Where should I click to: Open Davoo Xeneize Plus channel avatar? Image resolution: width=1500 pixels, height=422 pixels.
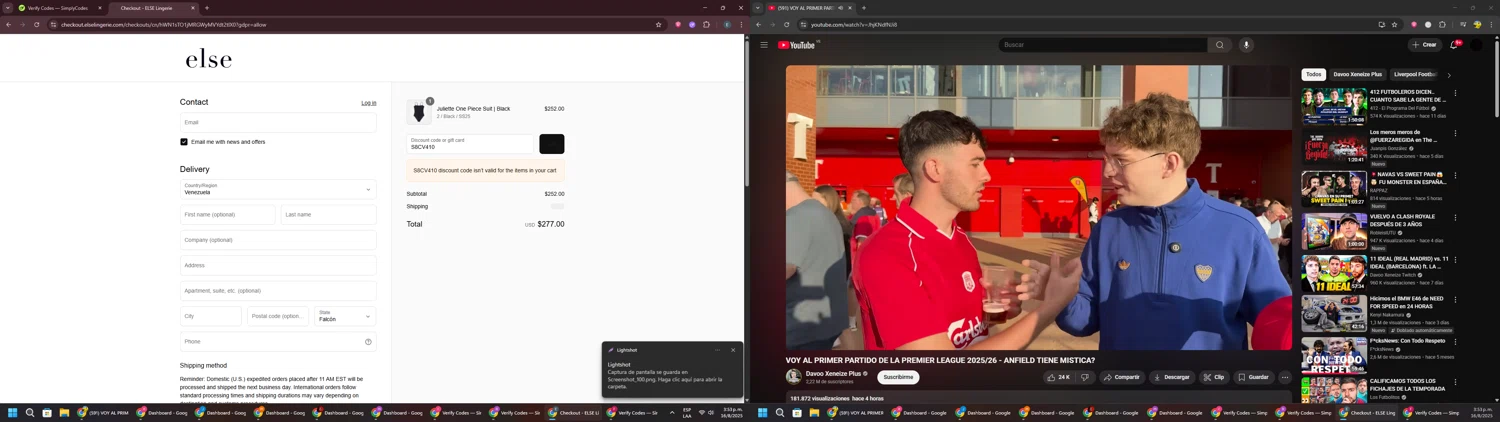793,377
